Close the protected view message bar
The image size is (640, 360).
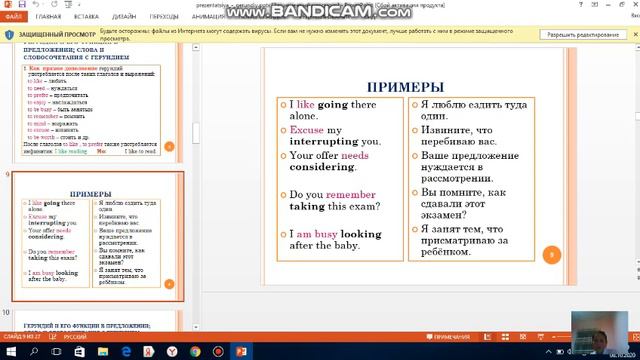(x=636, y=35)
